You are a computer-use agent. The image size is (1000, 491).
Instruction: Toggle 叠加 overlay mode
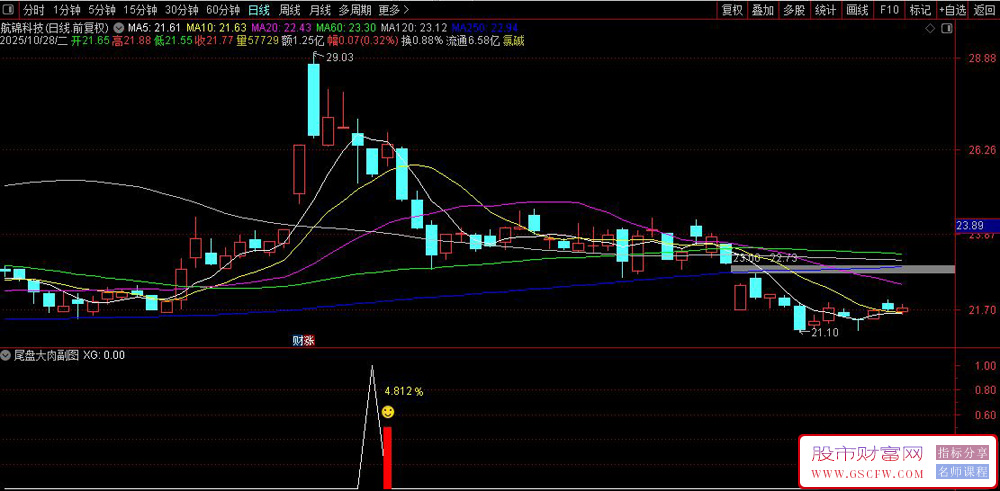pyautogui.click(x=763, y=10)
